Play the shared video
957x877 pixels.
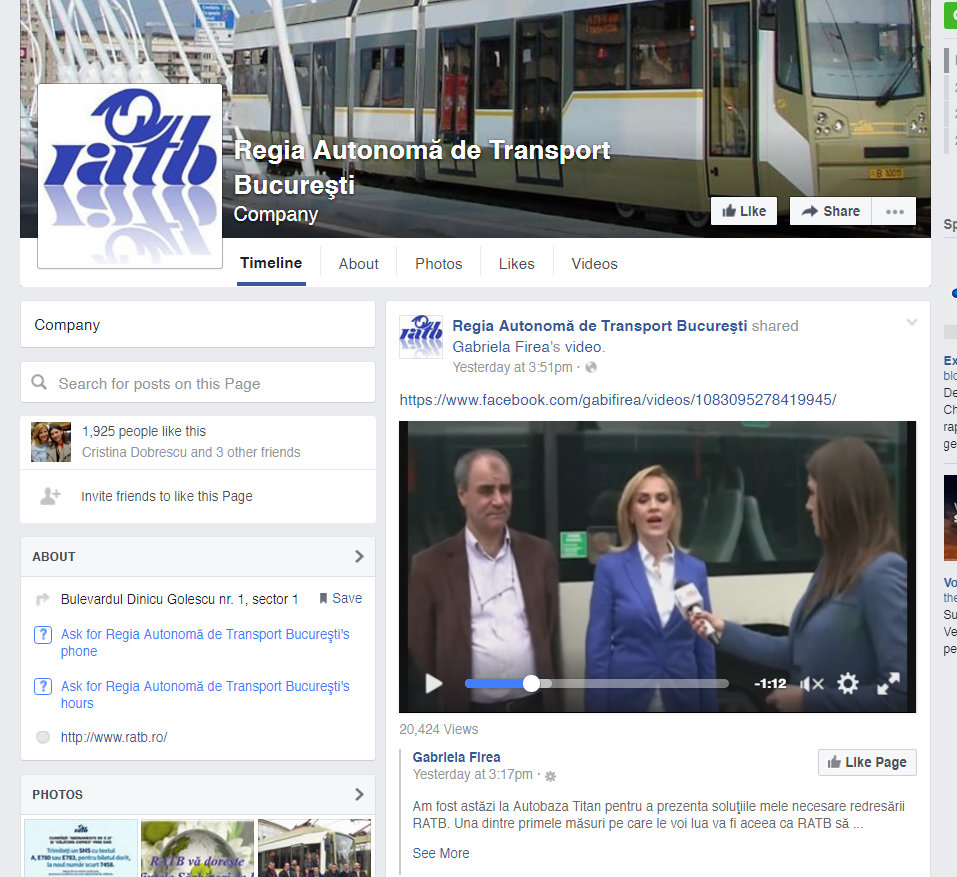(433, 684)
